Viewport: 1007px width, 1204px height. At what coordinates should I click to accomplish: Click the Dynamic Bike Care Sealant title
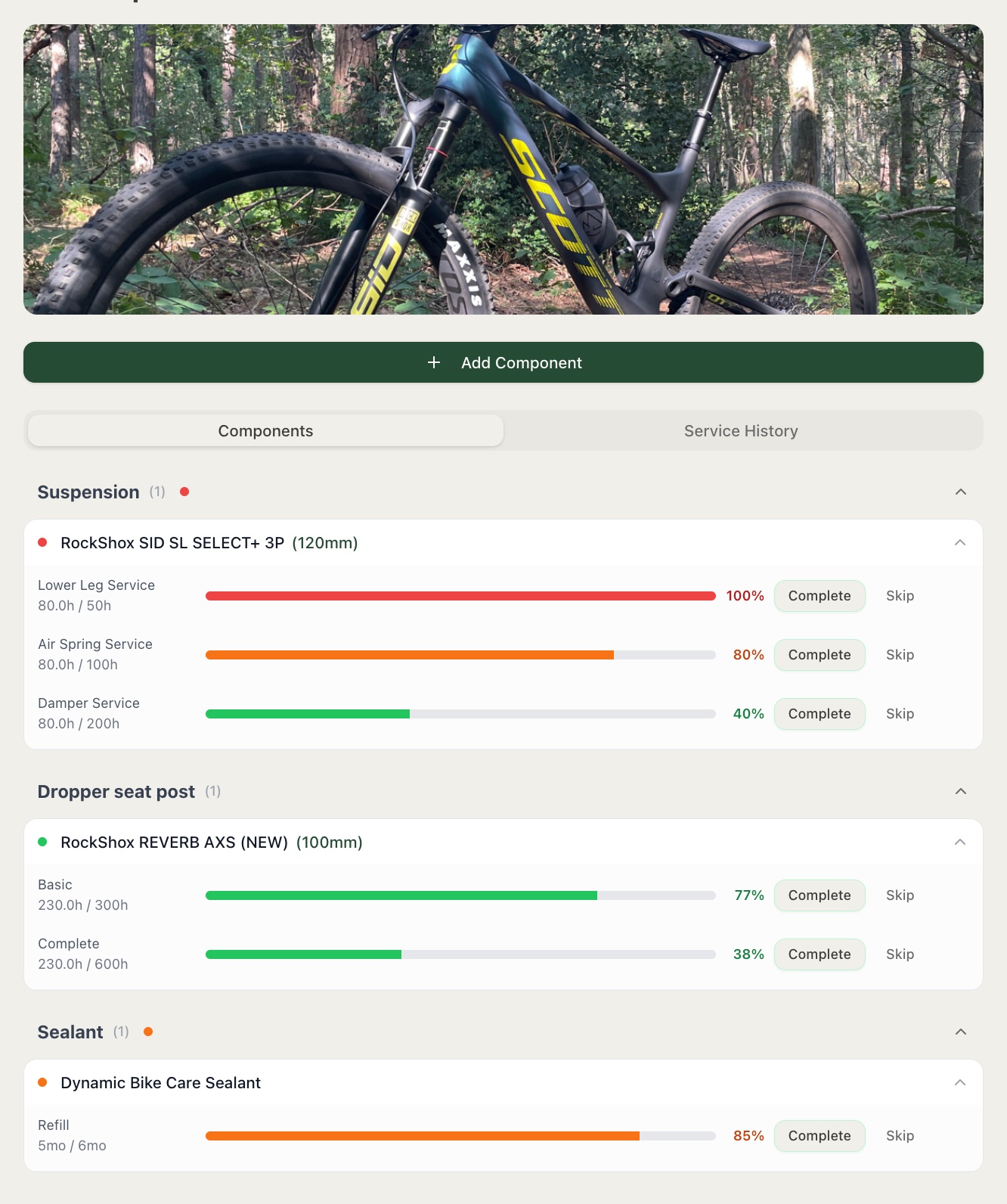tap(160, 1082)
